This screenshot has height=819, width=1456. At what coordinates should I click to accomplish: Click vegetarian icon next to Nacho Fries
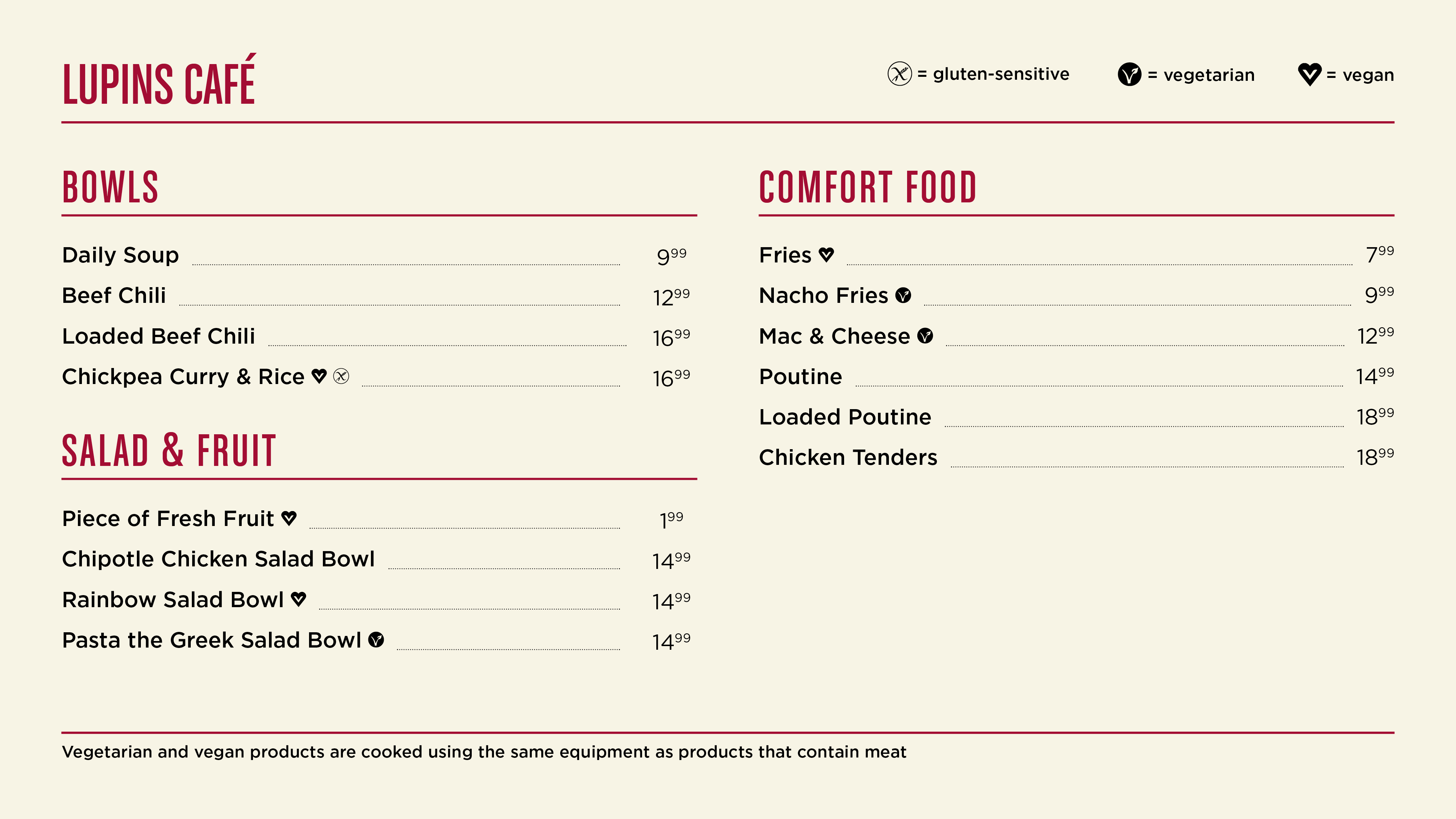903,295
